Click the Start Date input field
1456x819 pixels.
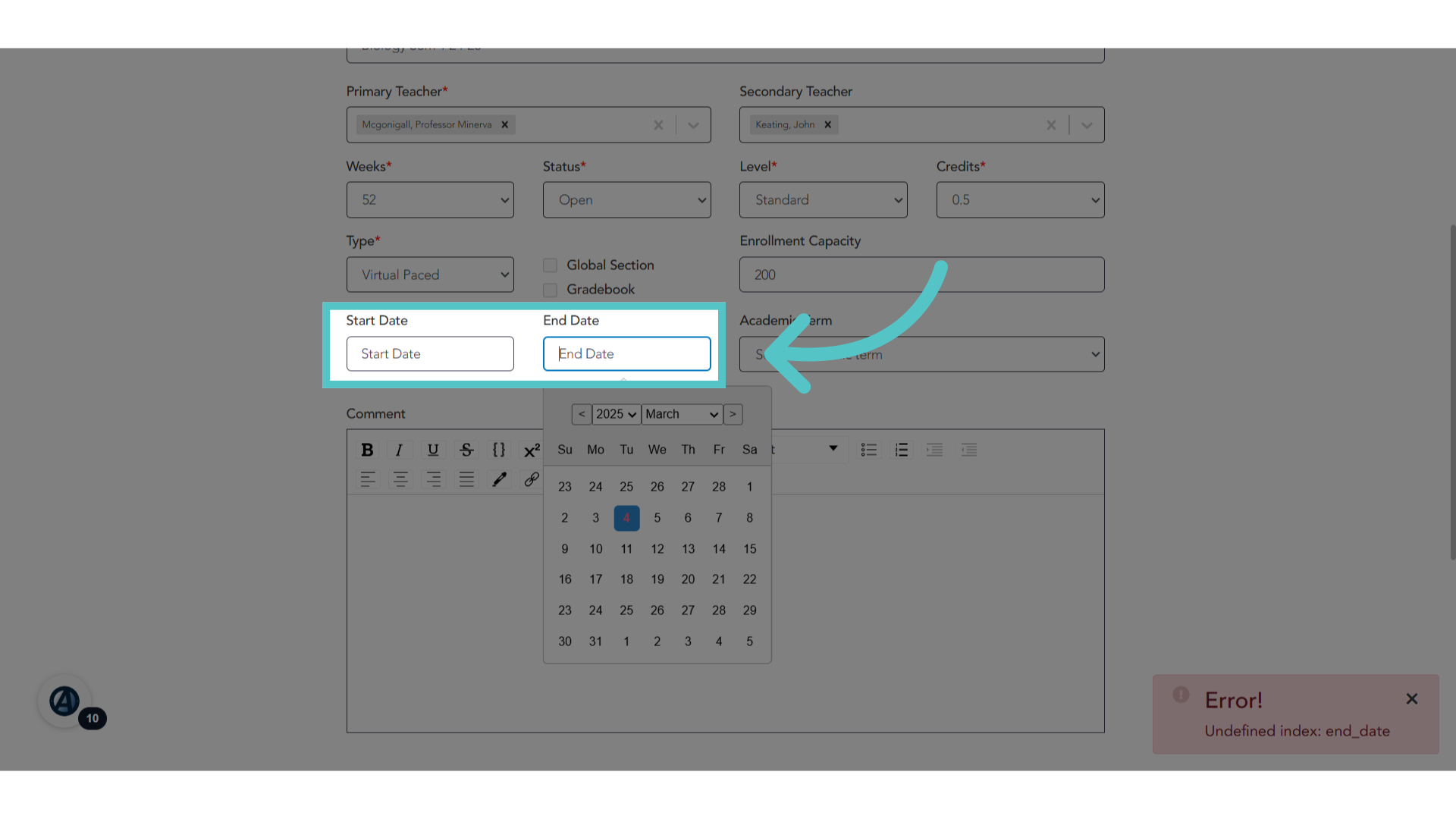pos(430,353)
